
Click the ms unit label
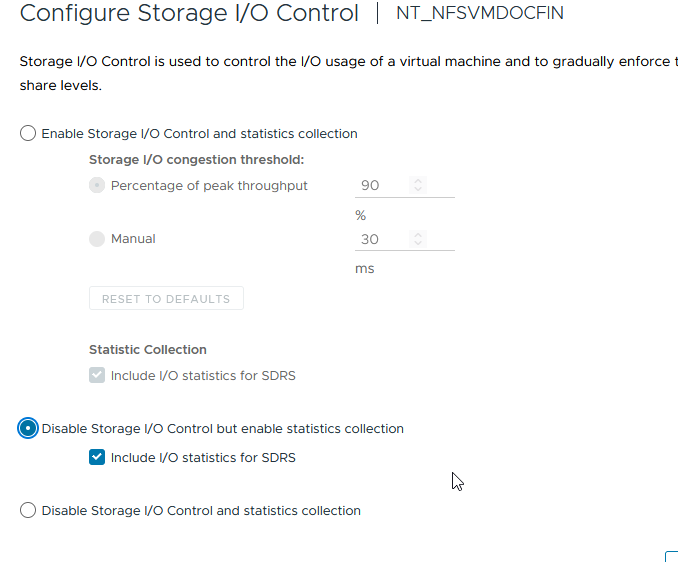click(x=365, y=269)
